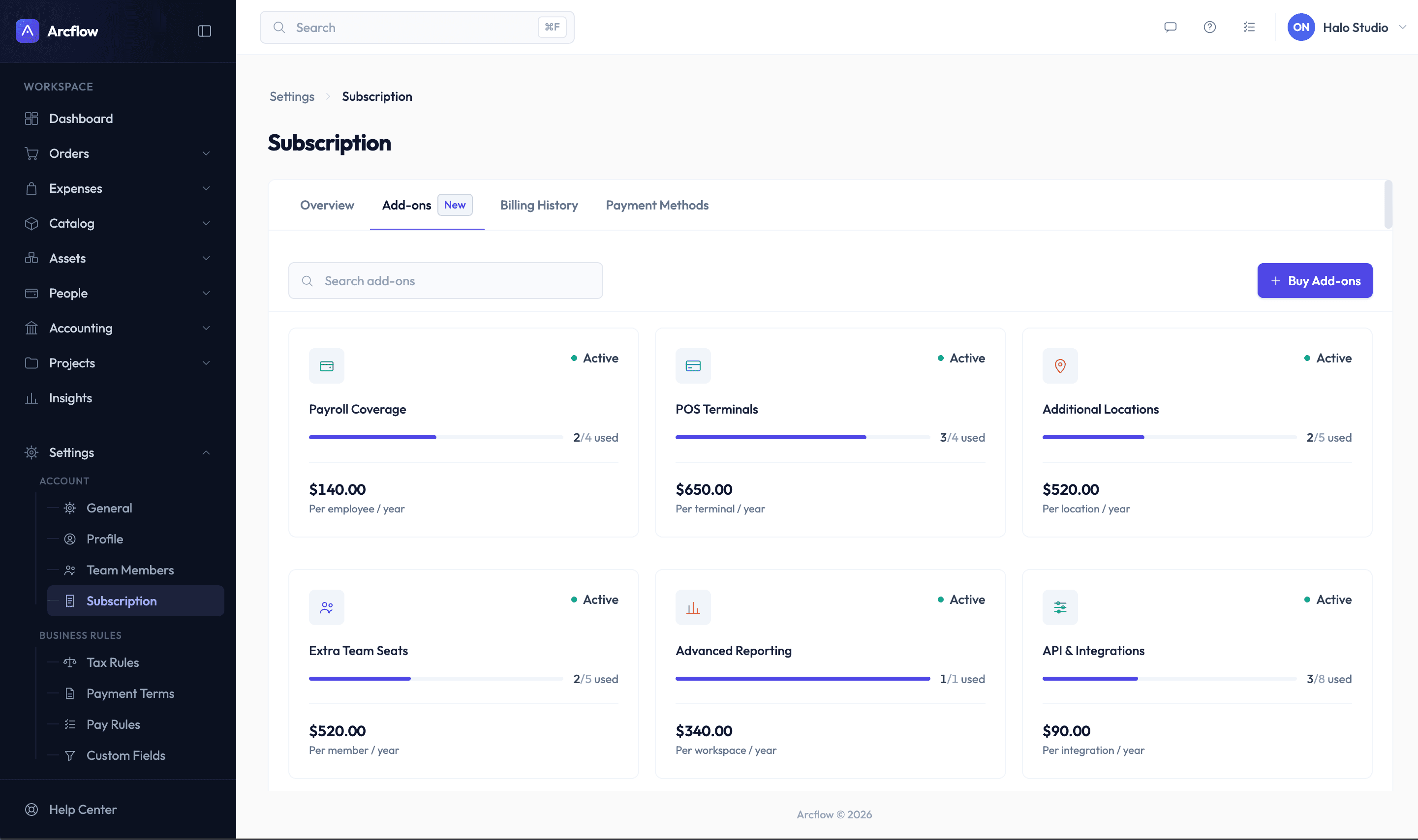Open Pay Rules in sidebar

pos(135,724)
